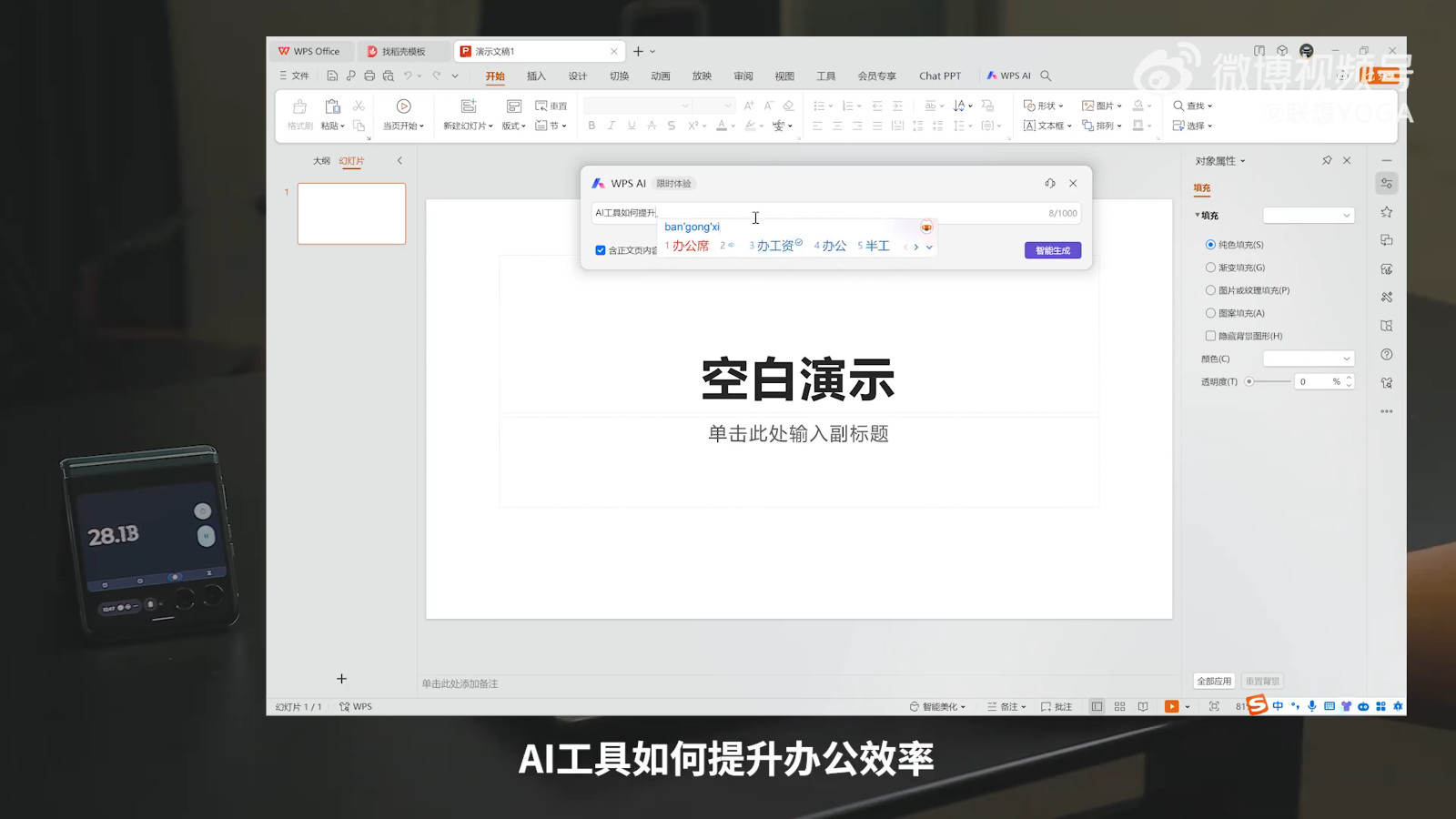Open the 版式 layout dropdown
The width and height of the screenshot is (1456, 819).
pos(513,126)
